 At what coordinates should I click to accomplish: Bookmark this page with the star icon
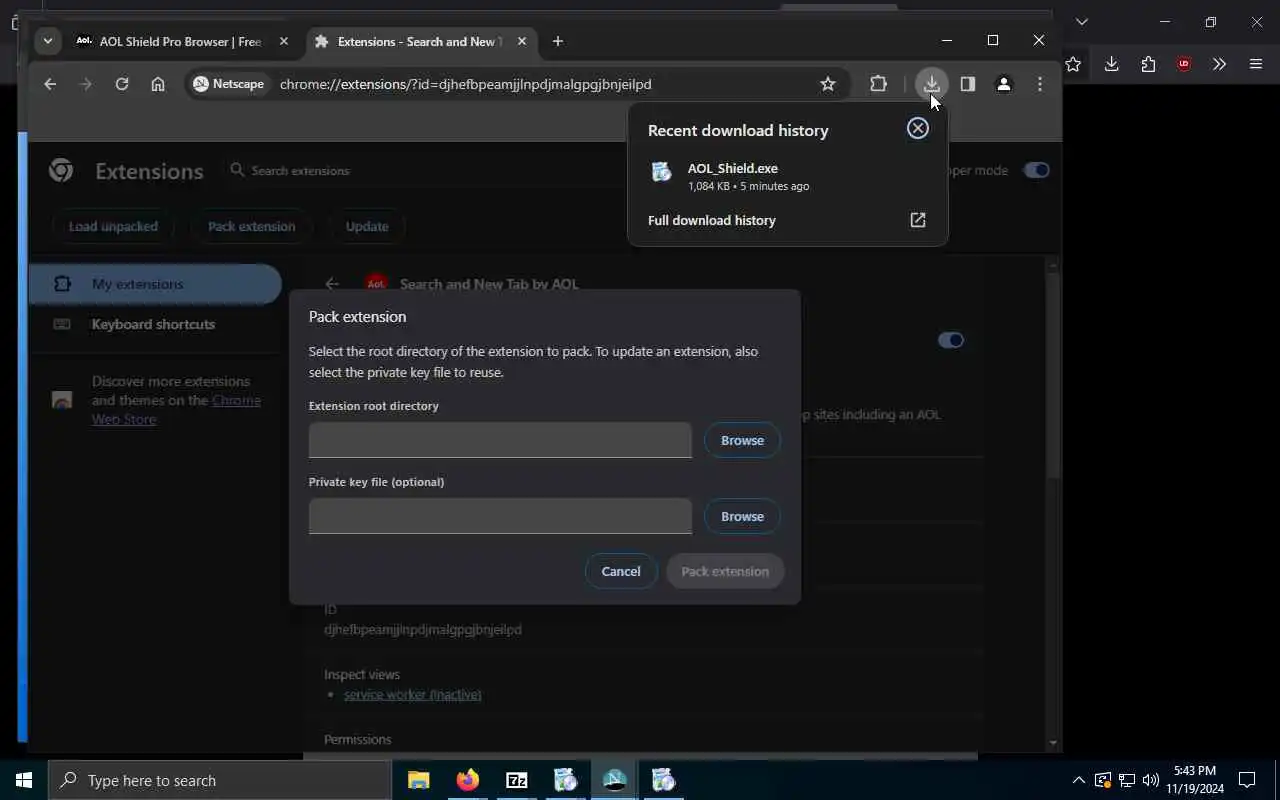point(827,84)
